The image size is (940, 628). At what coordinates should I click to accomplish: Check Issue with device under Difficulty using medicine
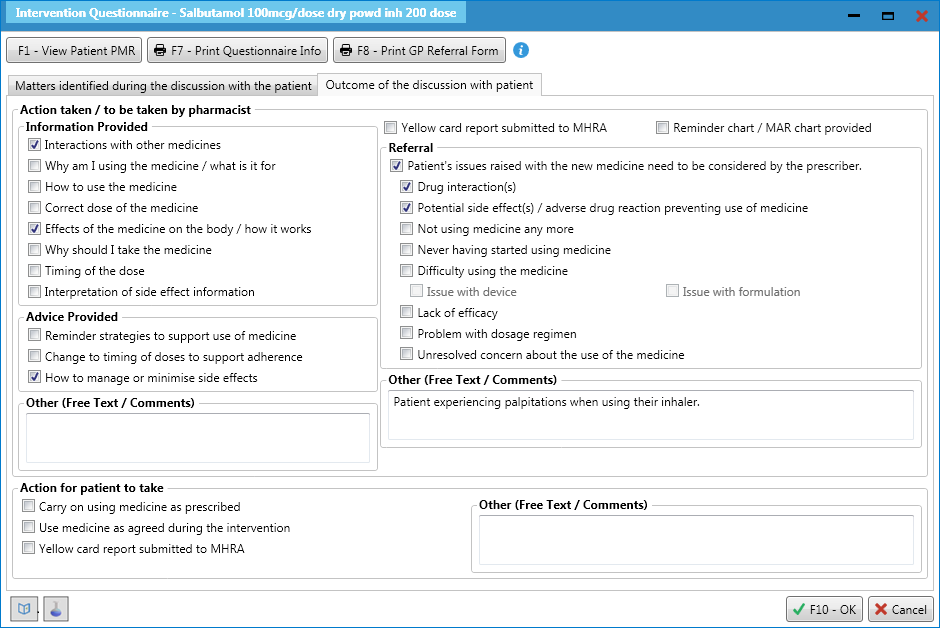click(x=416, y=290)
